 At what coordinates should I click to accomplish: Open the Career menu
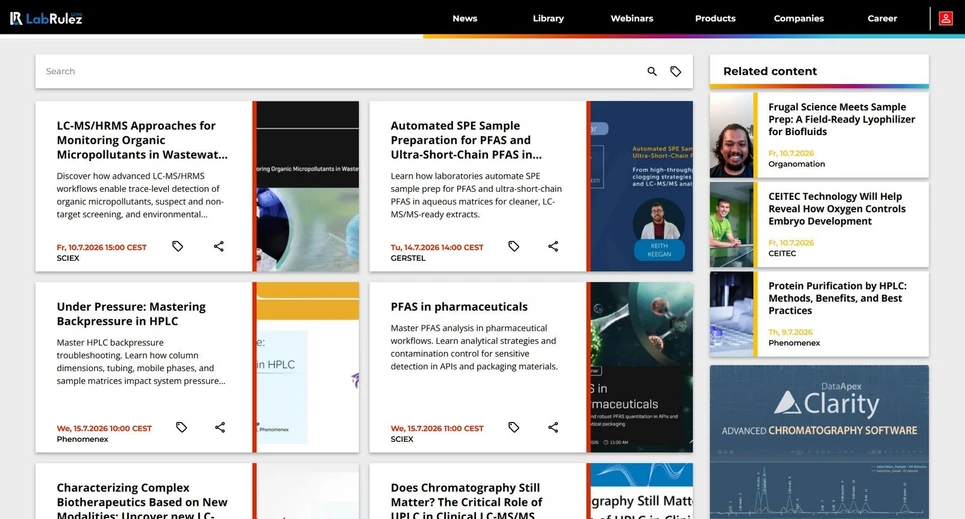[x=883, y=18]
